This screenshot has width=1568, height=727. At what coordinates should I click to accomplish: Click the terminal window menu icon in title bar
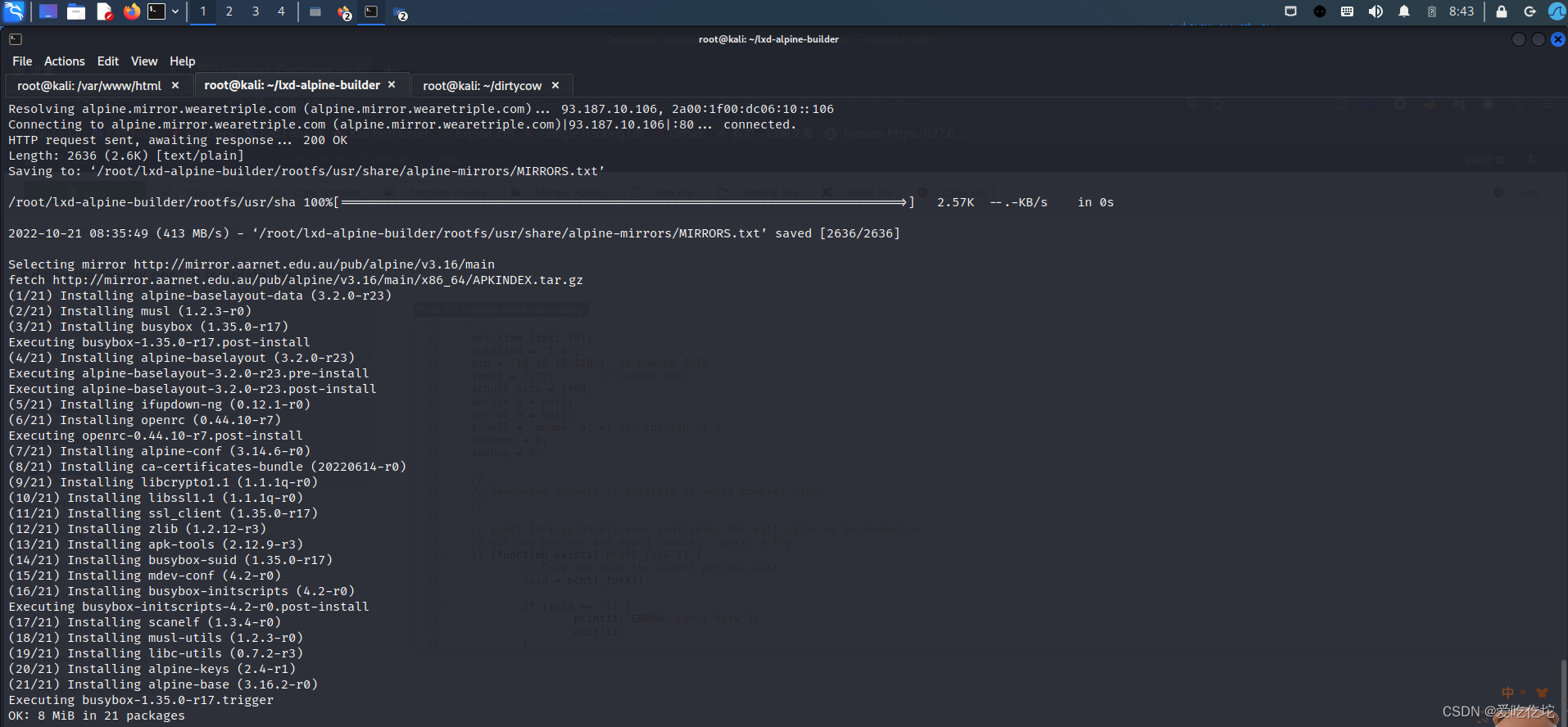click(x=16, y=38)
